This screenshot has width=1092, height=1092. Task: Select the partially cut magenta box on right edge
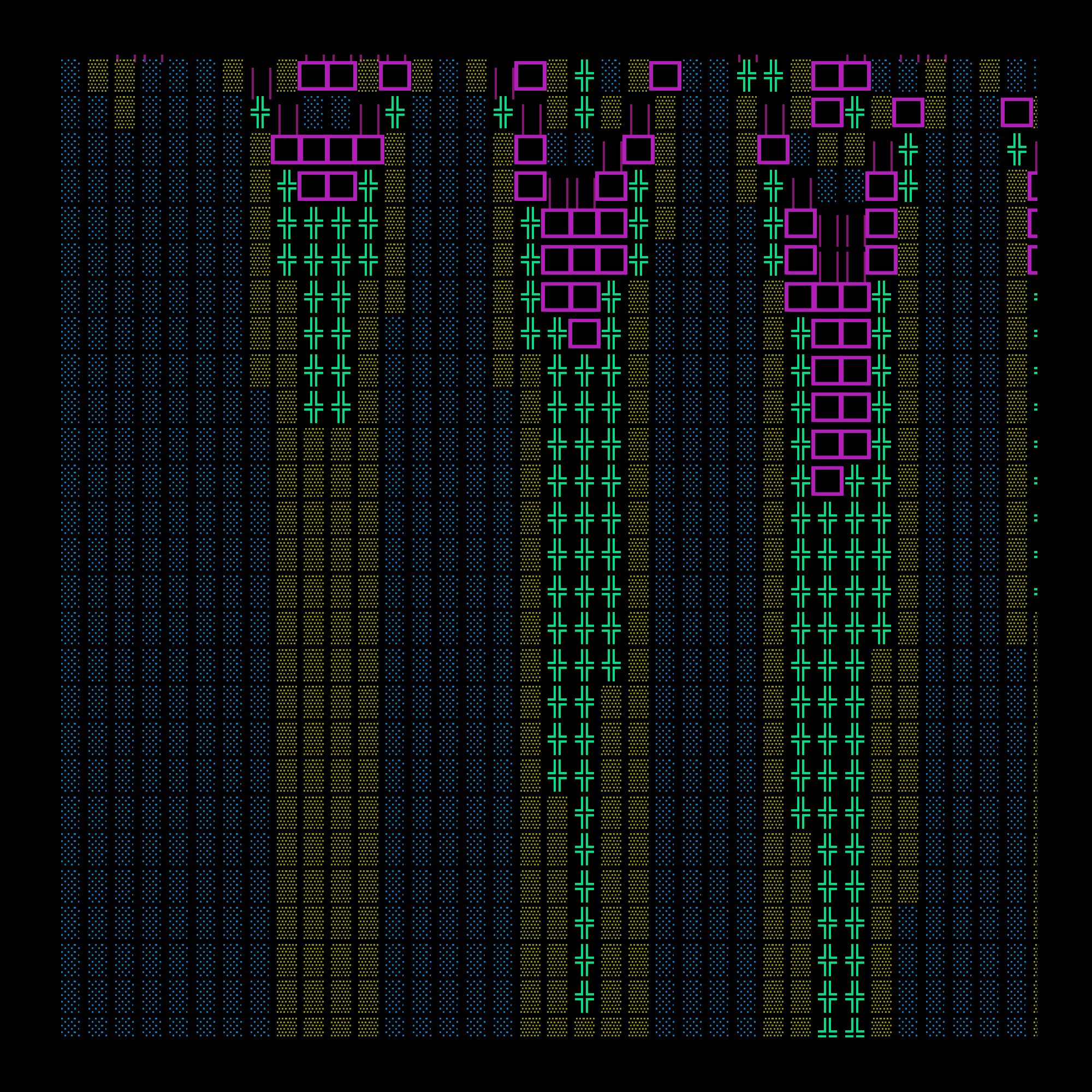coord(1031,187)
